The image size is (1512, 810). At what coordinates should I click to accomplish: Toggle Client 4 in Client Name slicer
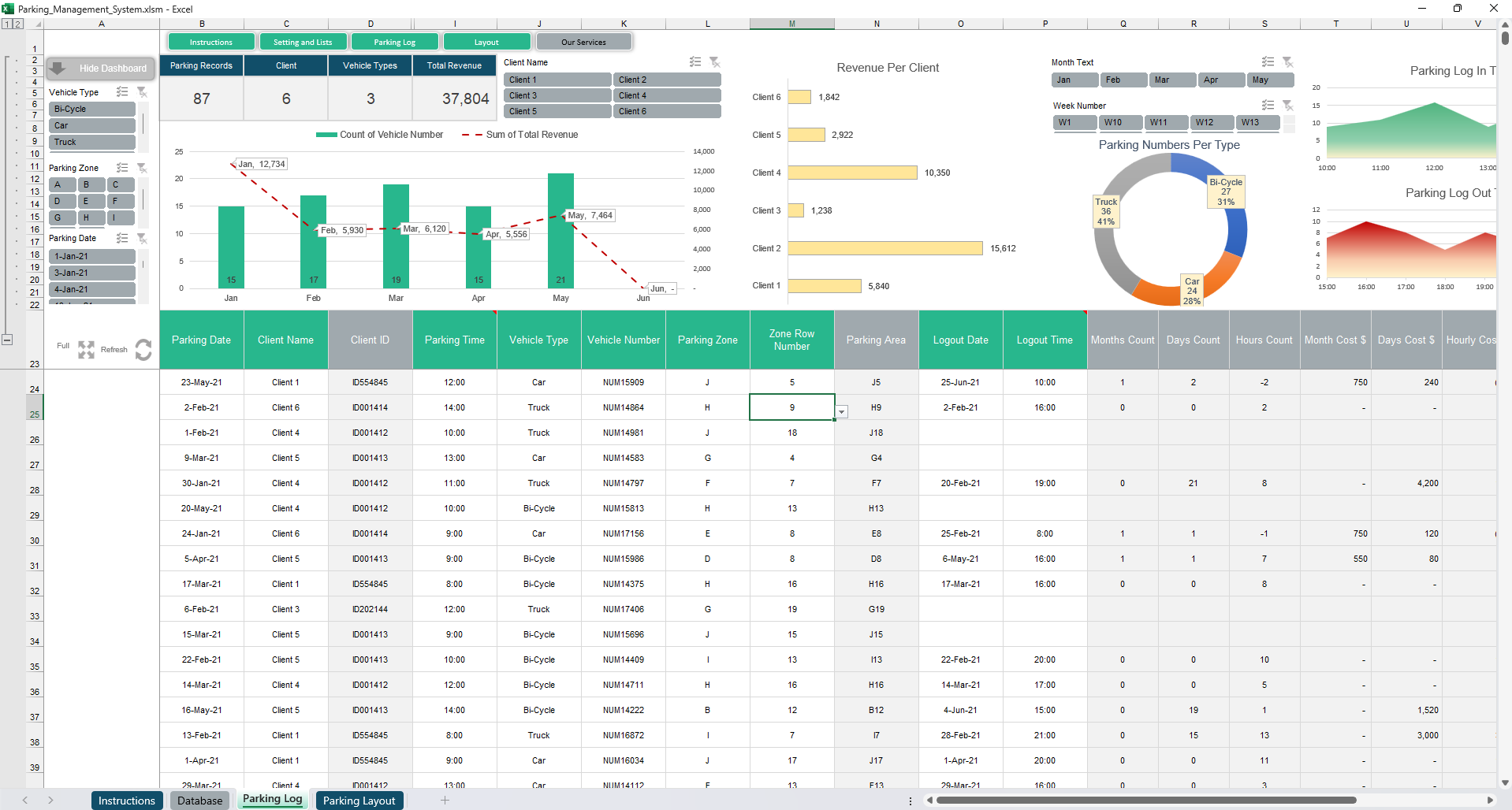click(x=666, y=95)
